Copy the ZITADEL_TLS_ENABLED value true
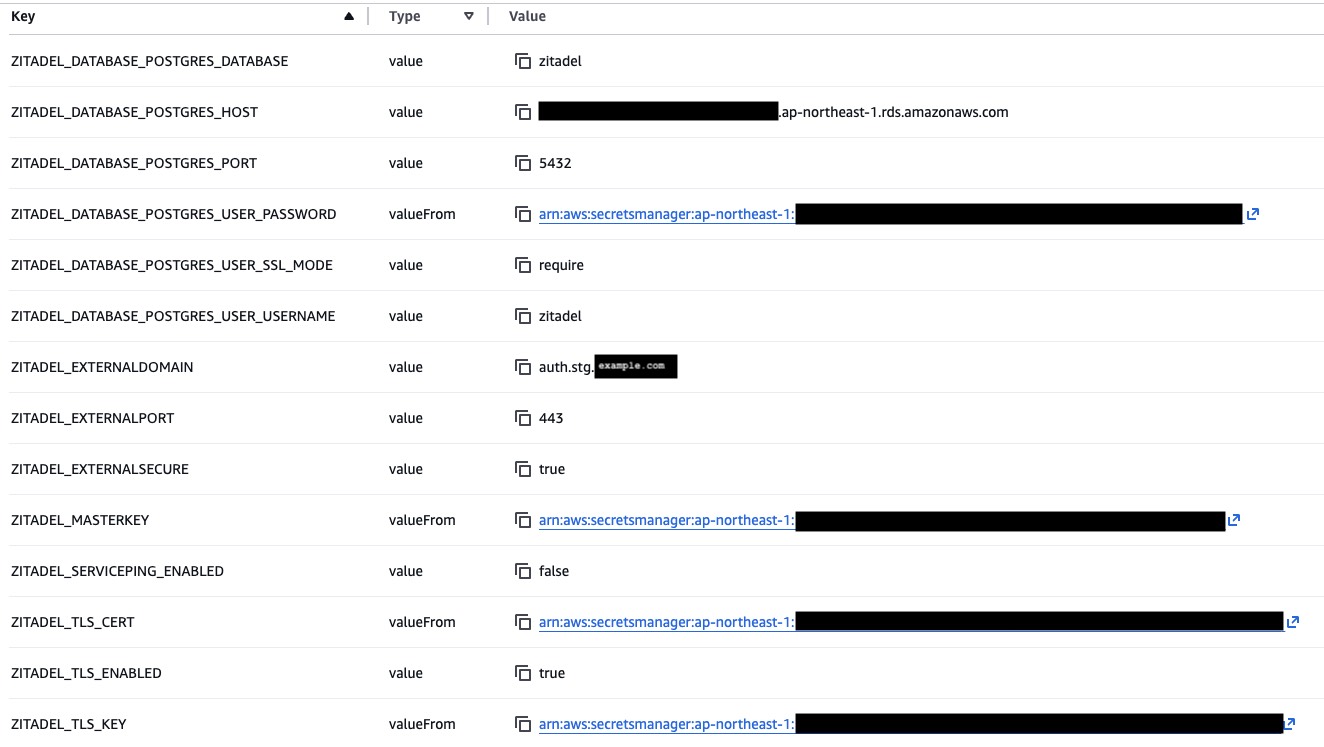The width and height of the screenshot is (1324, 747). [522, 674]
